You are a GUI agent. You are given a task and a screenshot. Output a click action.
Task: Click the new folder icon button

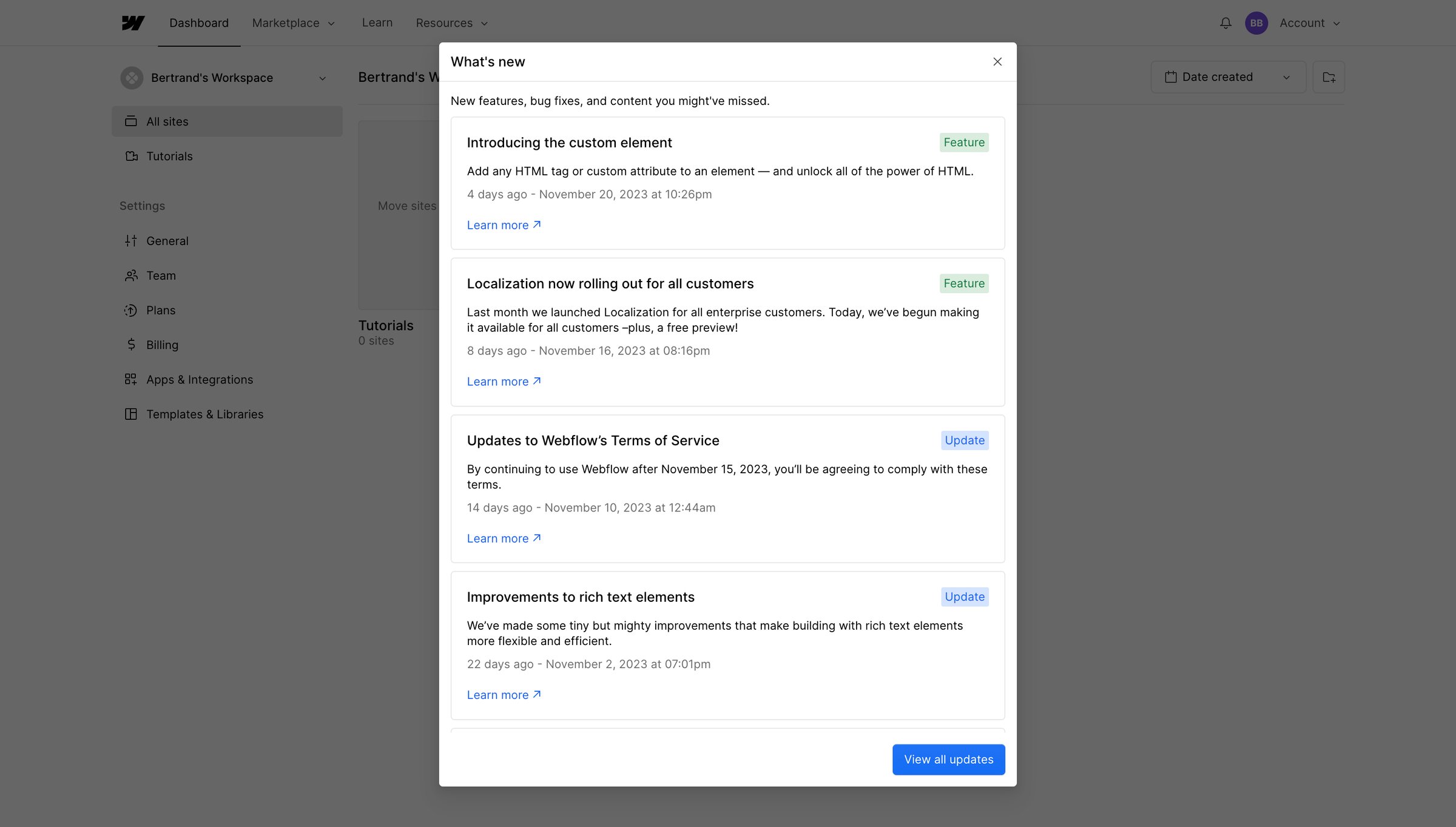1329,77
